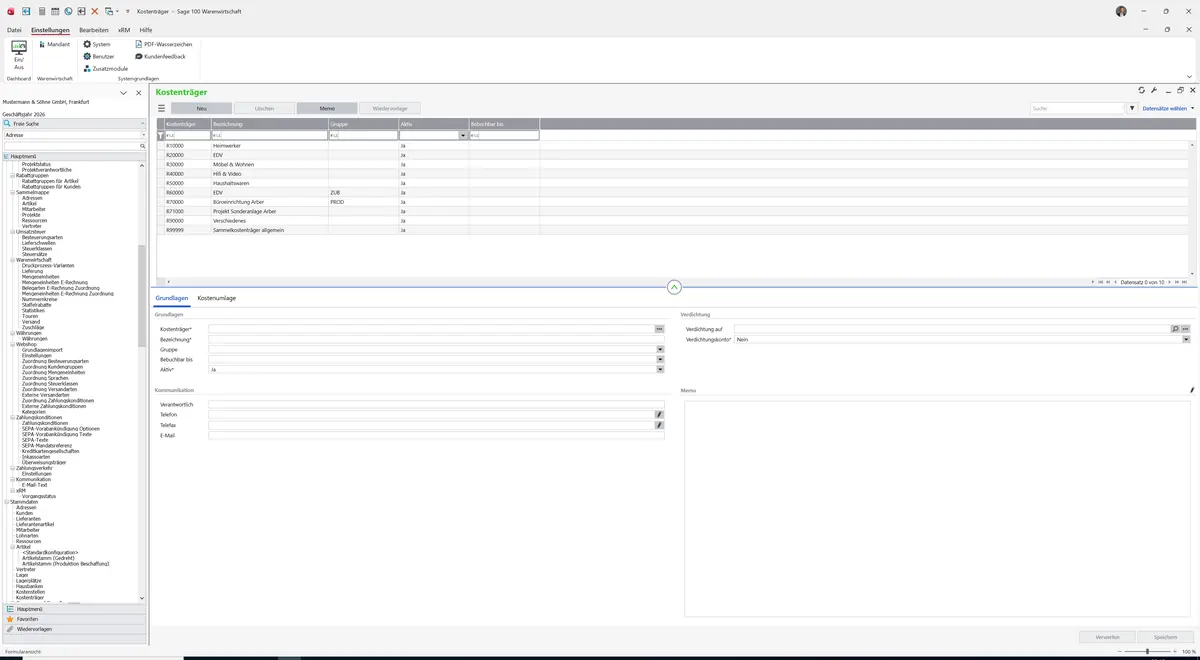Open the Datei menu
This screenshot has width=1200, height=660.
pos(14,30)
